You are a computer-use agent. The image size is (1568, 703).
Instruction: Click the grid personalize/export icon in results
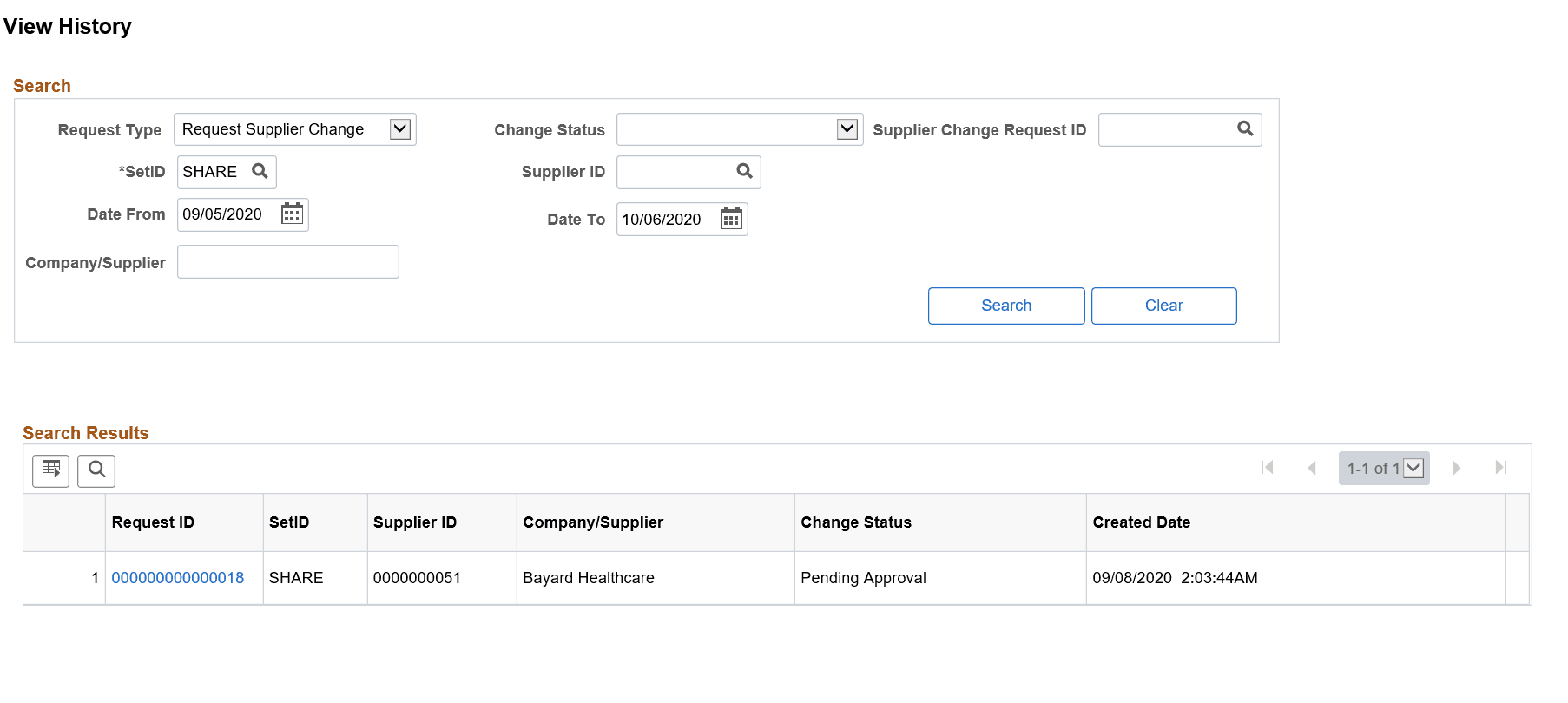pos(51,470)
